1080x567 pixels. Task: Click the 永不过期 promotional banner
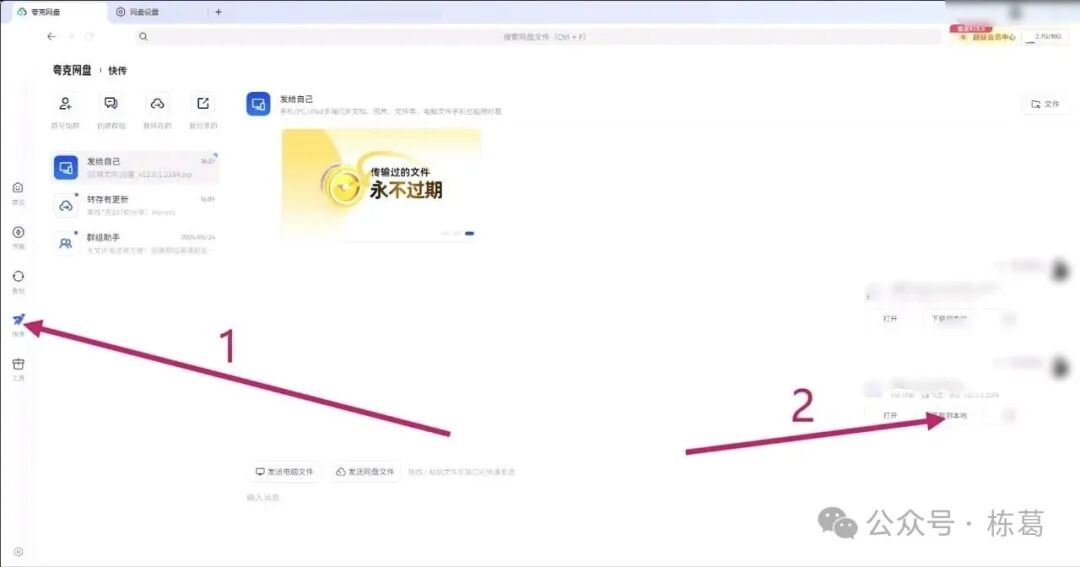381,184
